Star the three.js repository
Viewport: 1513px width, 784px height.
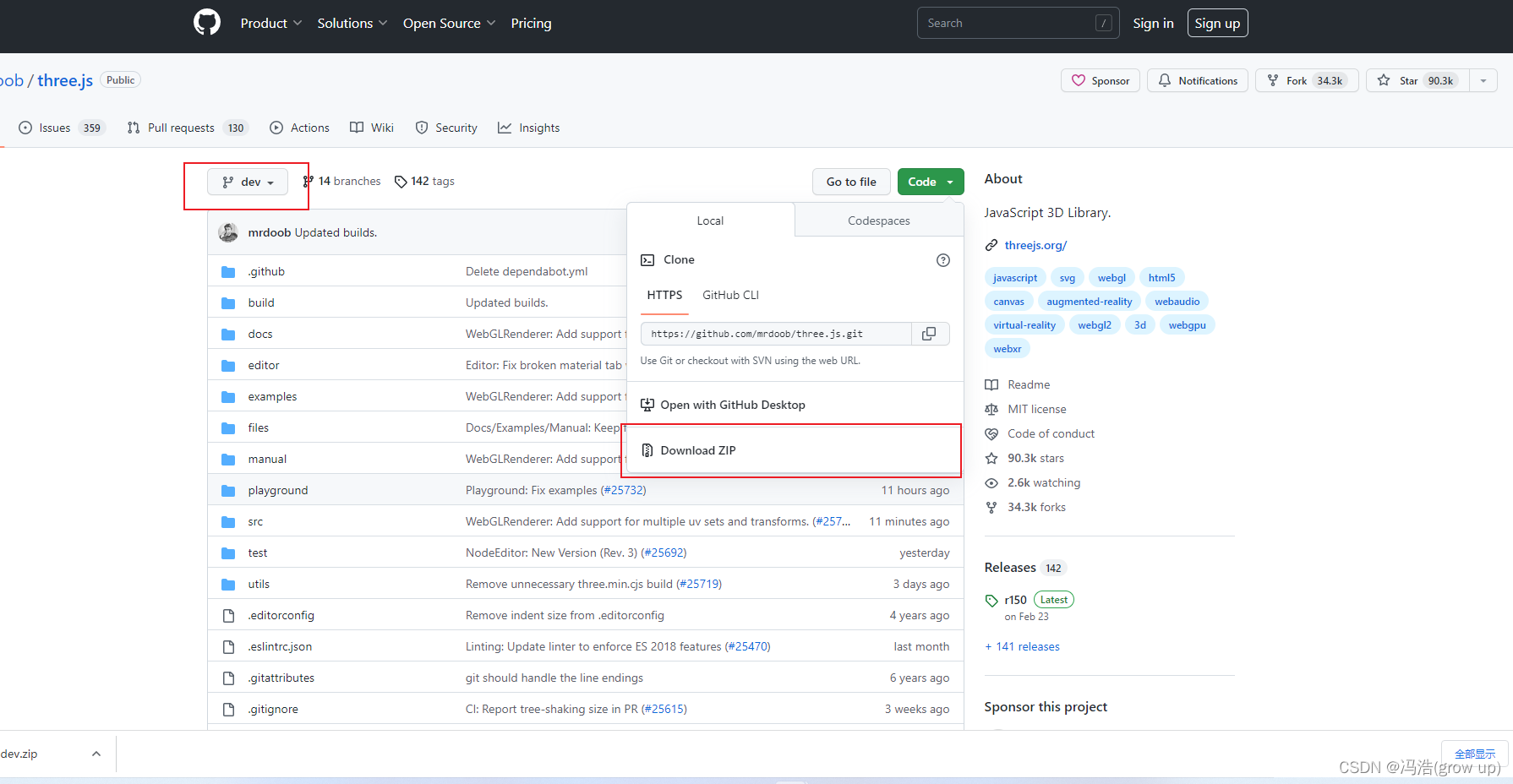point(1418,80)
